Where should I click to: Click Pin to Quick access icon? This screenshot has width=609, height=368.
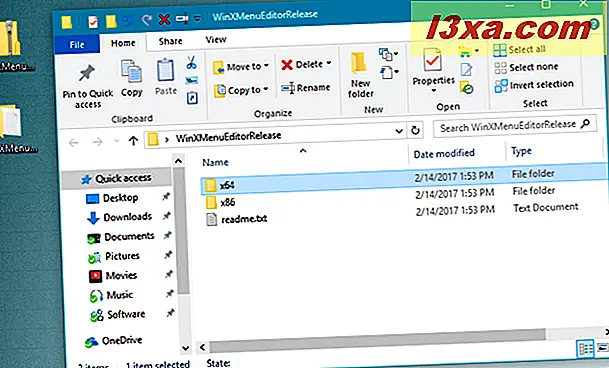(x=87, y=74)
